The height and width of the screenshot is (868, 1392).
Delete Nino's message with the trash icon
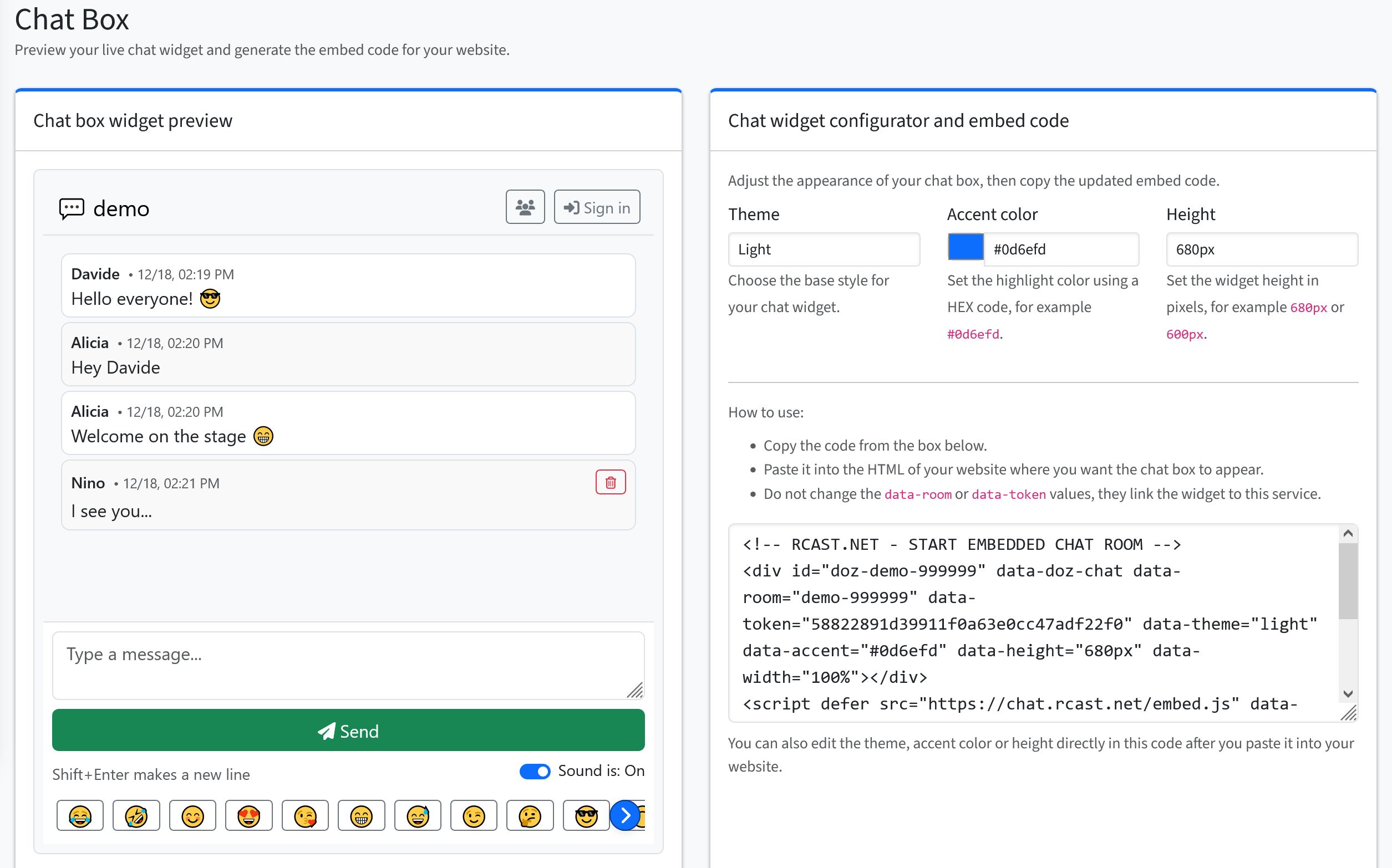tap(611, 482)
